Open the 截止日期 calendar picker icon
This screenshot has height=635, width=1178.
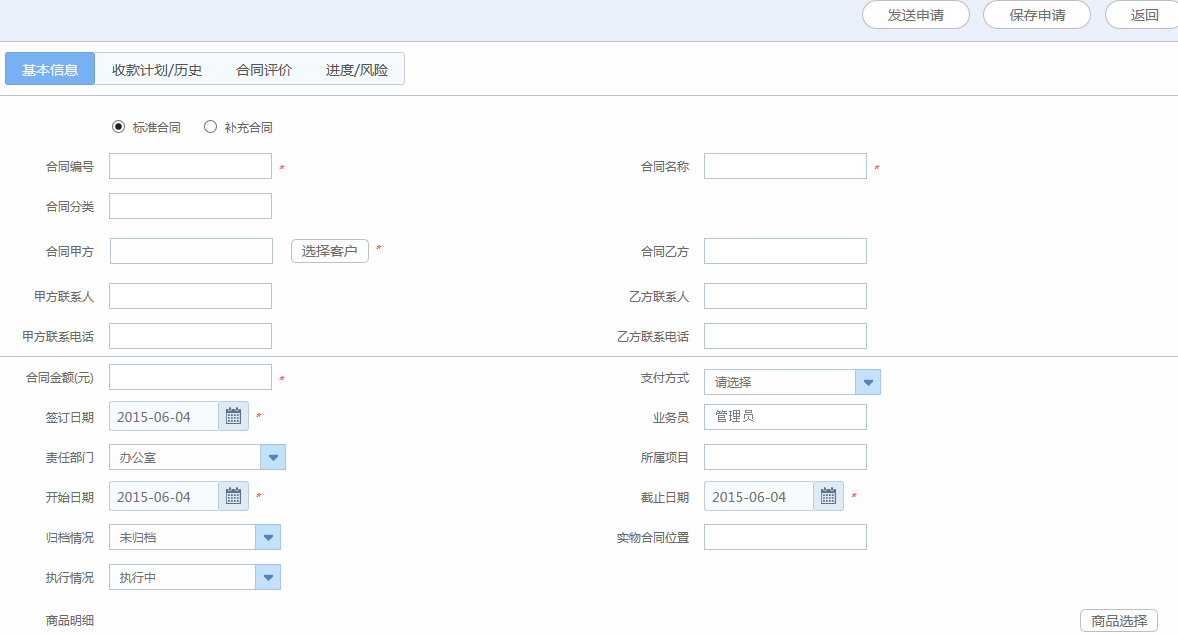point(828,496)
